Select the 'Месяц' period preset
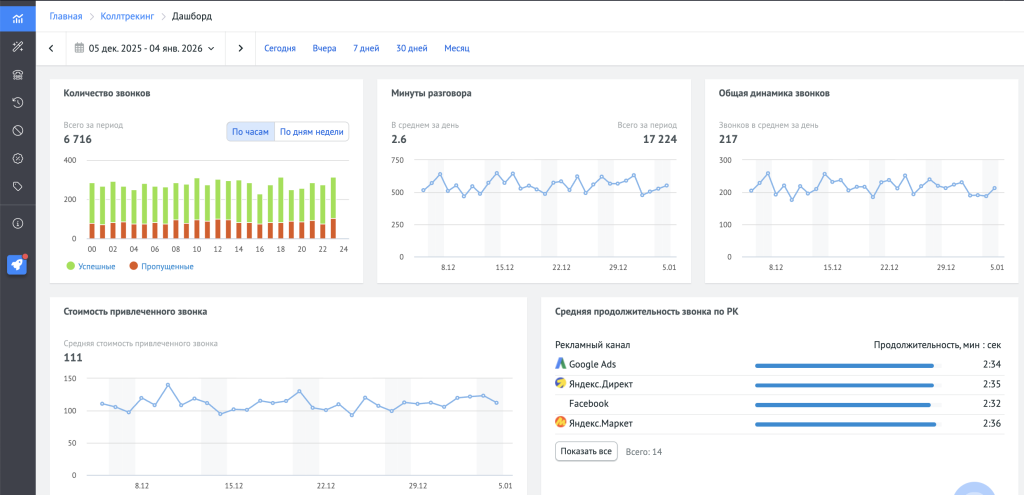This screenshot has width=1024, height=495. (456, 48)
